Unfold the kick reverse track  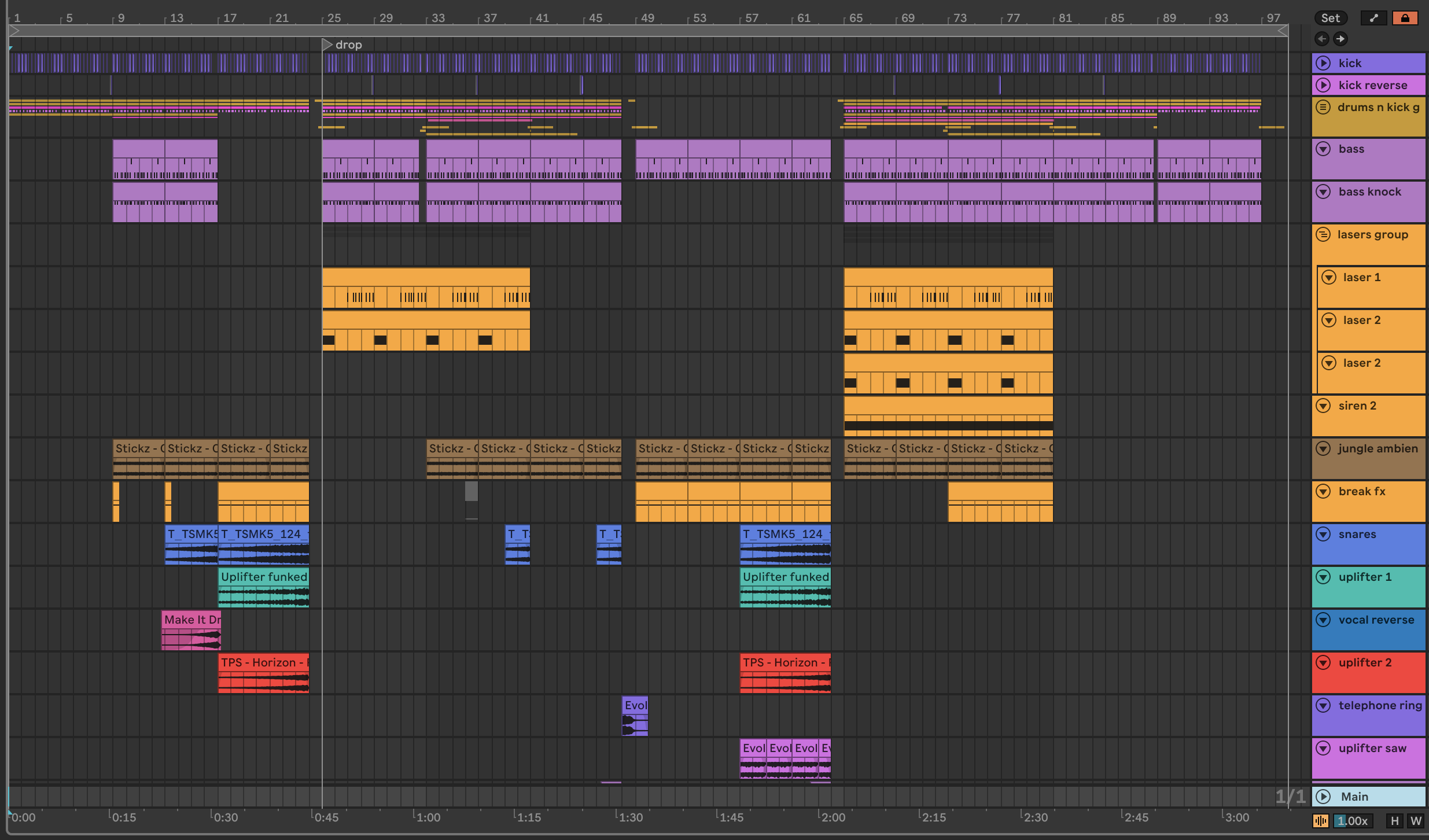click(1323, 85)
